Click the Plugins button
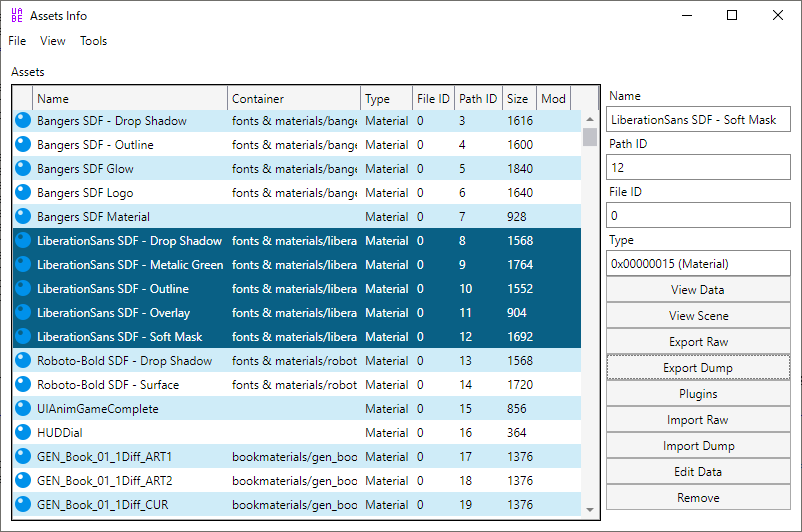Image resolution: width=802 pixels, height=532 pixels. (x=698, y=393)
